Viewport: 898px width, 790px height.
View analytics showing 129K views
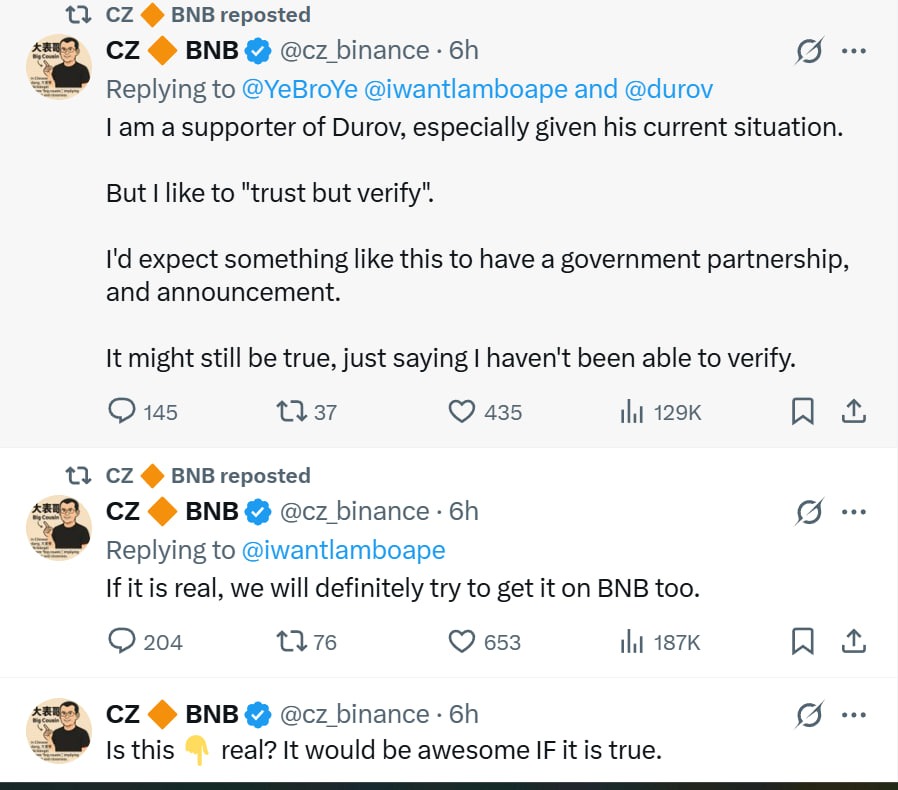click(x=631, y=411)
